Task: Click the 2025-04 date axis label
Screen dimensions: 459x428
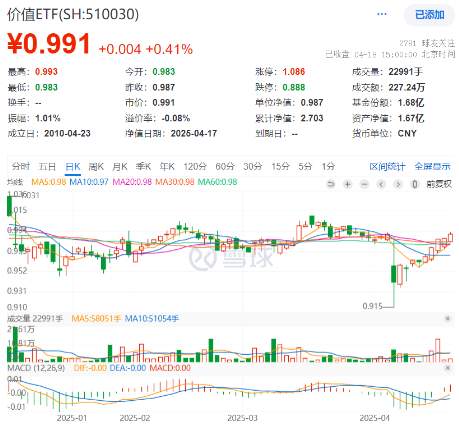Action: tap(374, 418)
